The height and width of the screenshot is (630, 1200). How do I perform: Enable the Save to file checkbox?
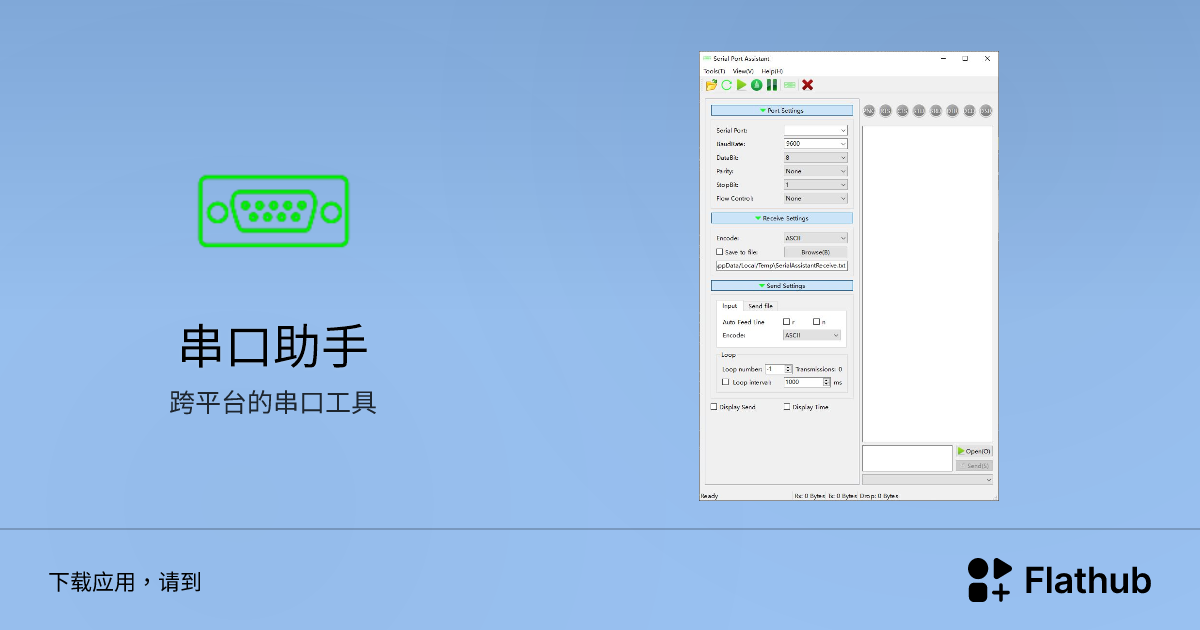(719, 252)
